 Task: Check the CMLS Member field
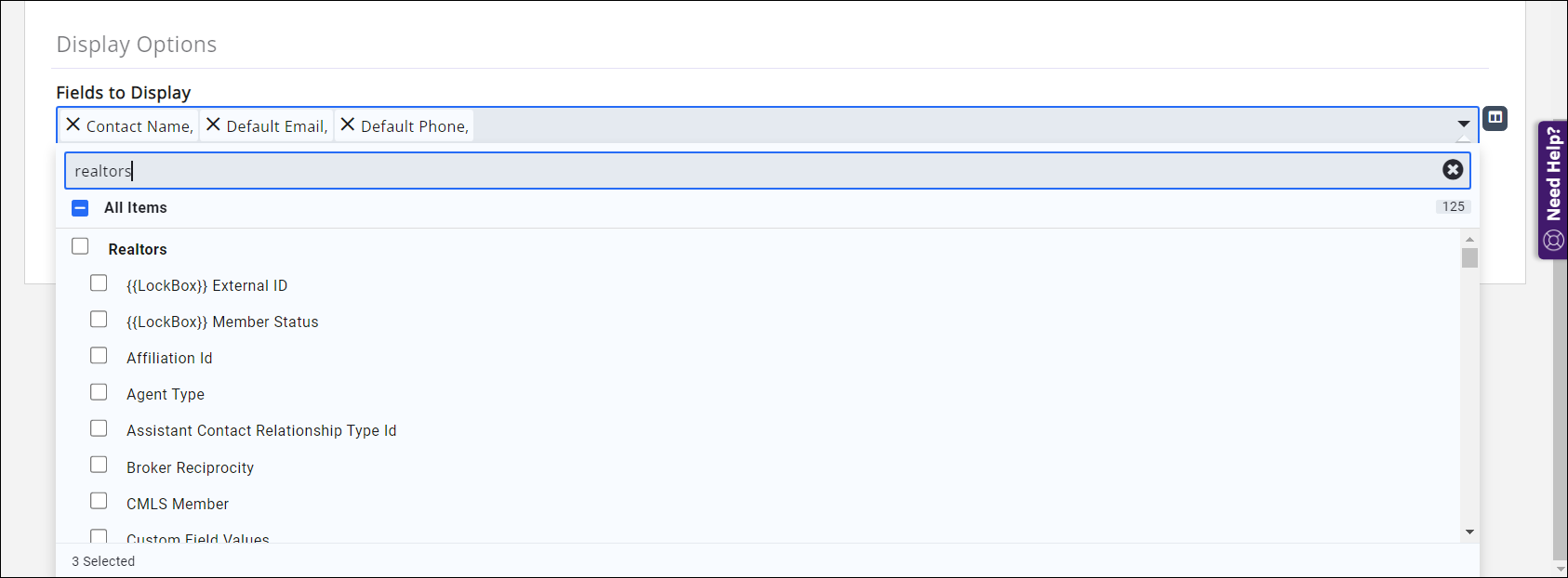tap(99, 500)
